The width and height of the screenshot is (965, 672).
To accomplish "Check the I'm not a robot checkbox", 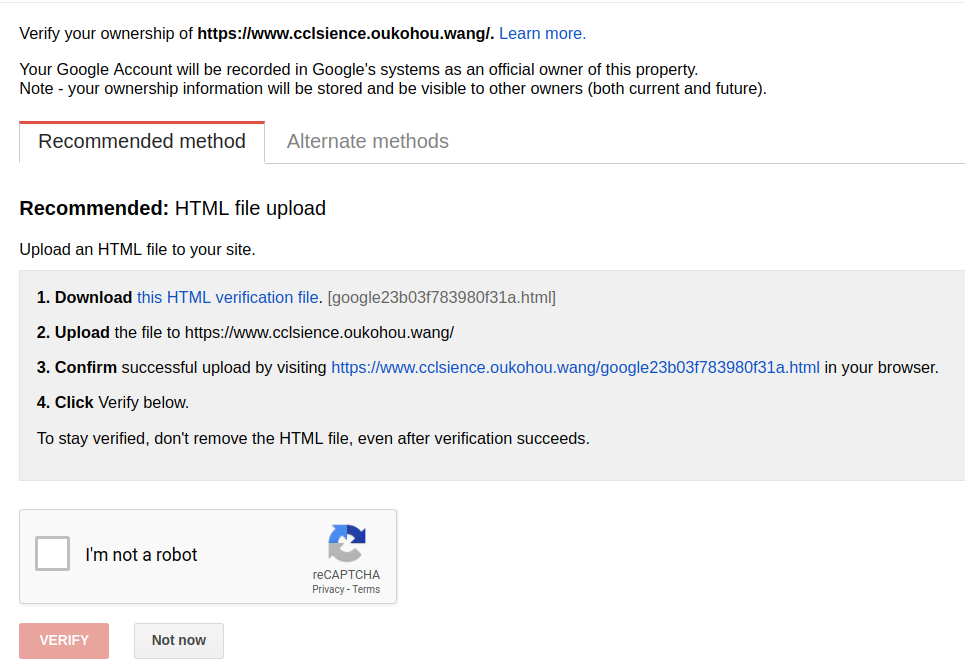I will click(52, 553).
